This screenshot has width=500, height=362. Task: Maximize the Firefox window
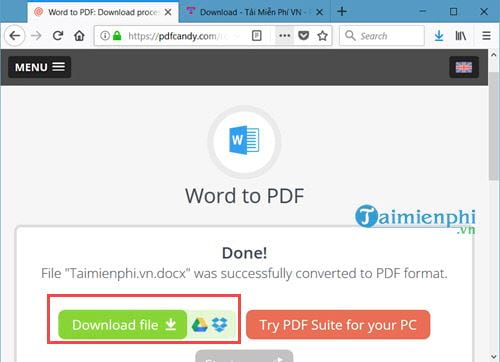pyautogui.click(x=453, y=12)
